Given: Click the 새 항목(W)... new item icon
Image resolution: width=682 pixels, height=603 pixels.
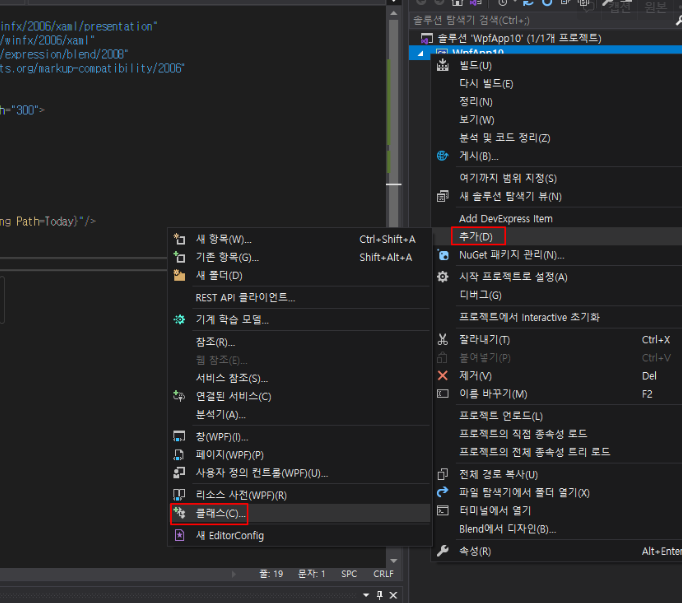Looking at the screenshot, I should 179,239.
